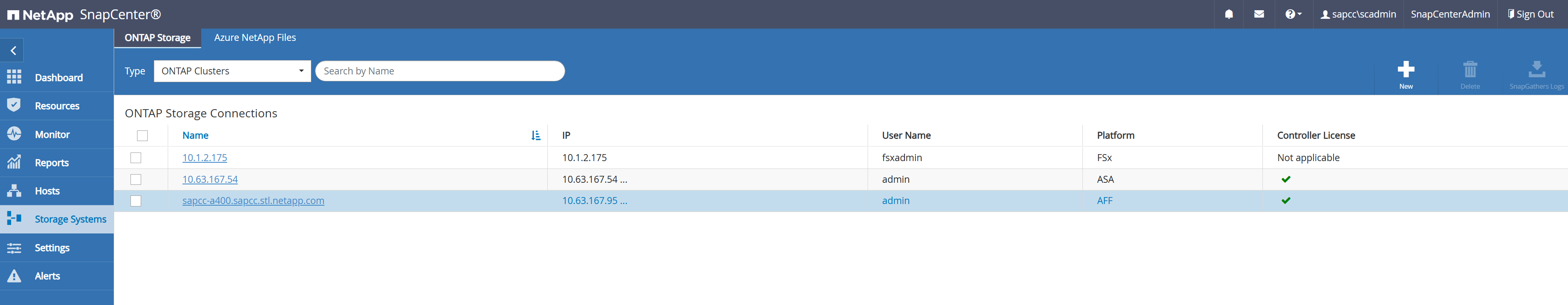Image resolution: width=1568 pixels, height=305 pixels.
Task: Go to Resources in the sidebar
Action: click(56, 106)
